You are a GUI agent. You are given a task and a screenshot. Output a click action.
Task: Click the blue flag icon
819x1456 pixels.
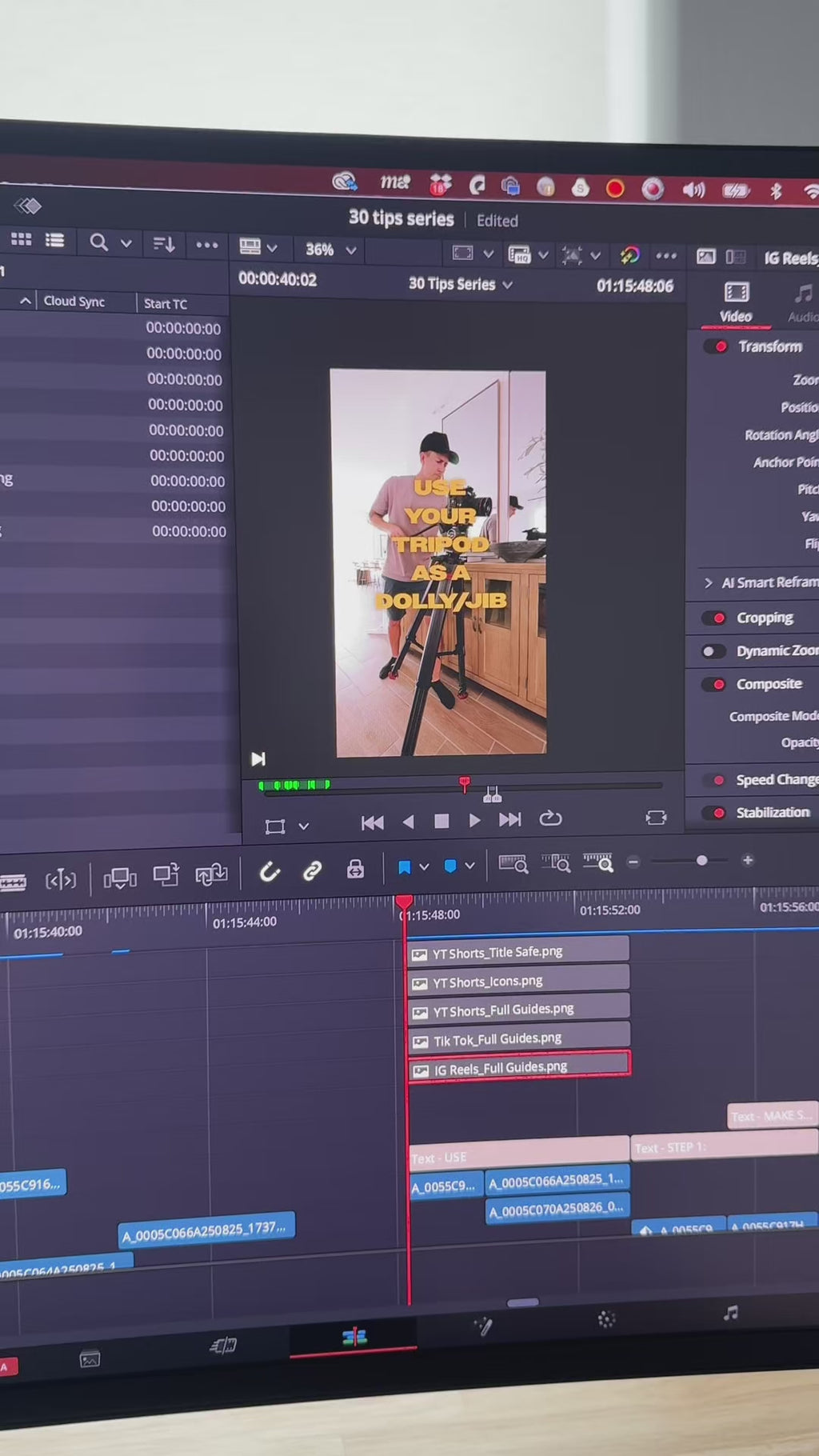[x=404, y=867]
